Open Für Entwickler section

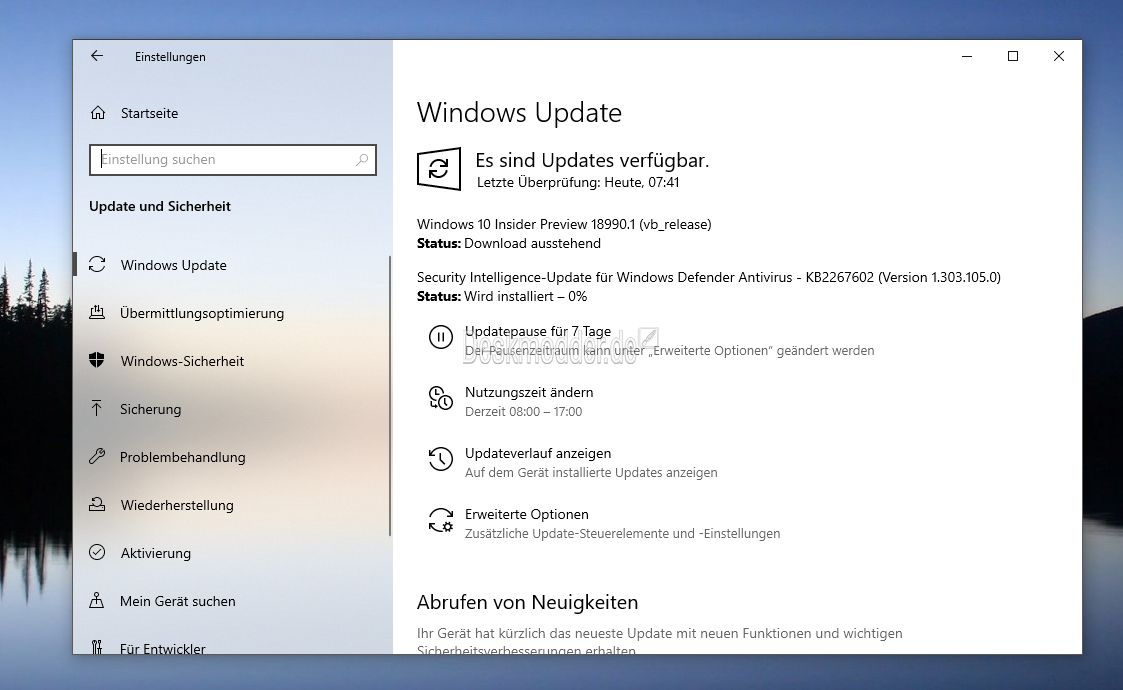(162, 648)
